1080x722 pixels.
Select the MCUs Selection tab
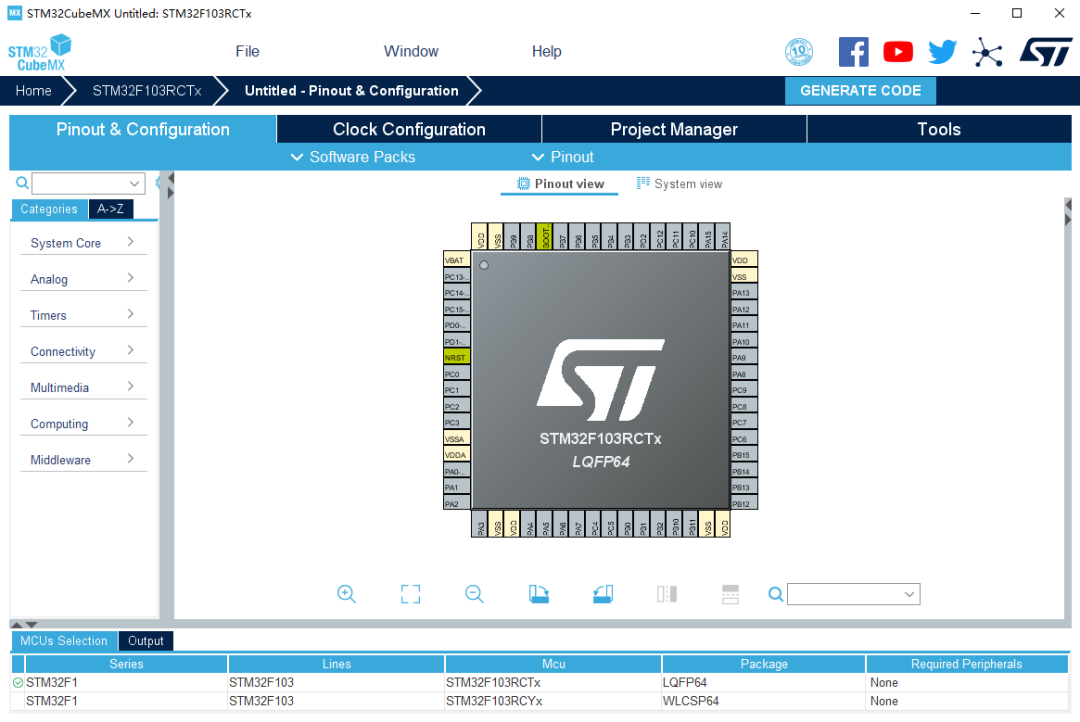click(64, 641)
